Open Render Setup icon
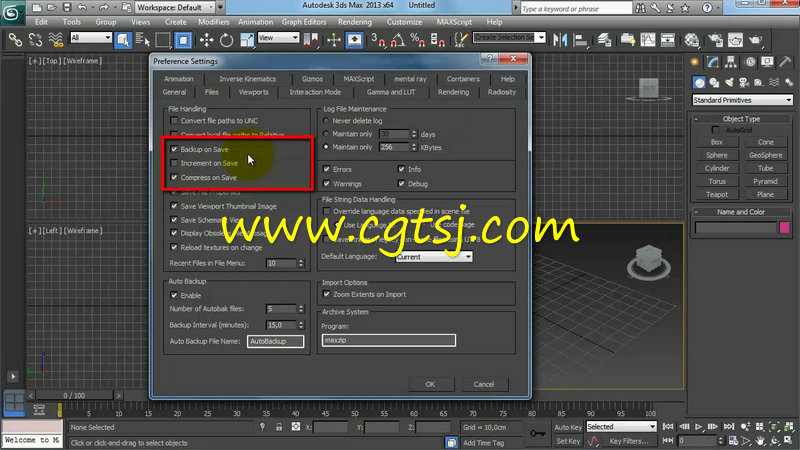The image size is (800, 450). point(715,39)
